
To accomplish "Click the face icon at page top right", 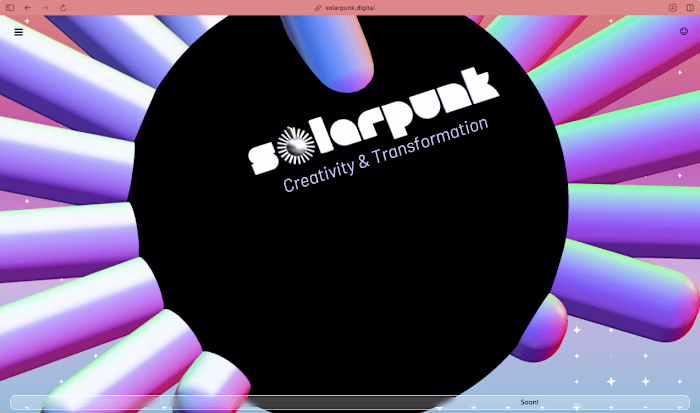I will [684, 31].
